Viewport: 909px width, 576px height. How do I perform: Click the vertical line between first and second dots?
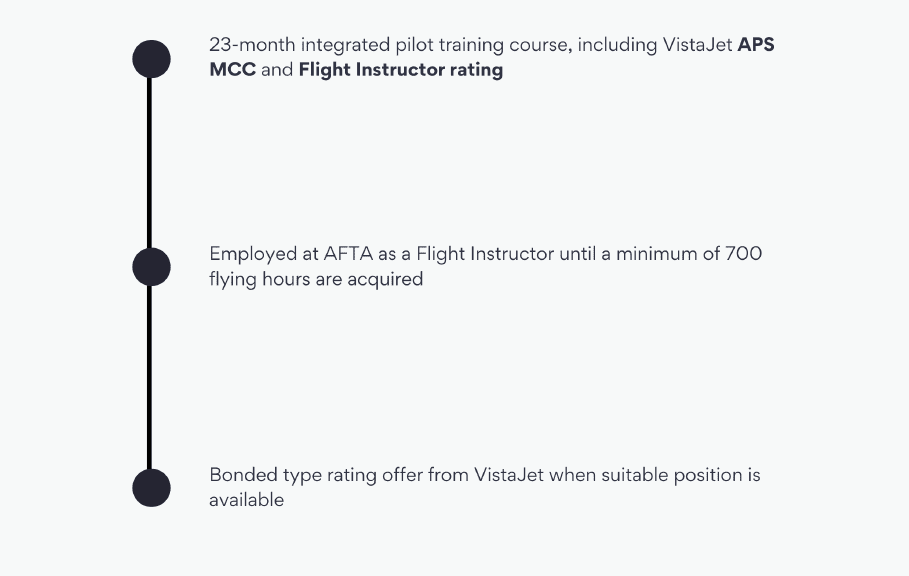click(150, 163)
